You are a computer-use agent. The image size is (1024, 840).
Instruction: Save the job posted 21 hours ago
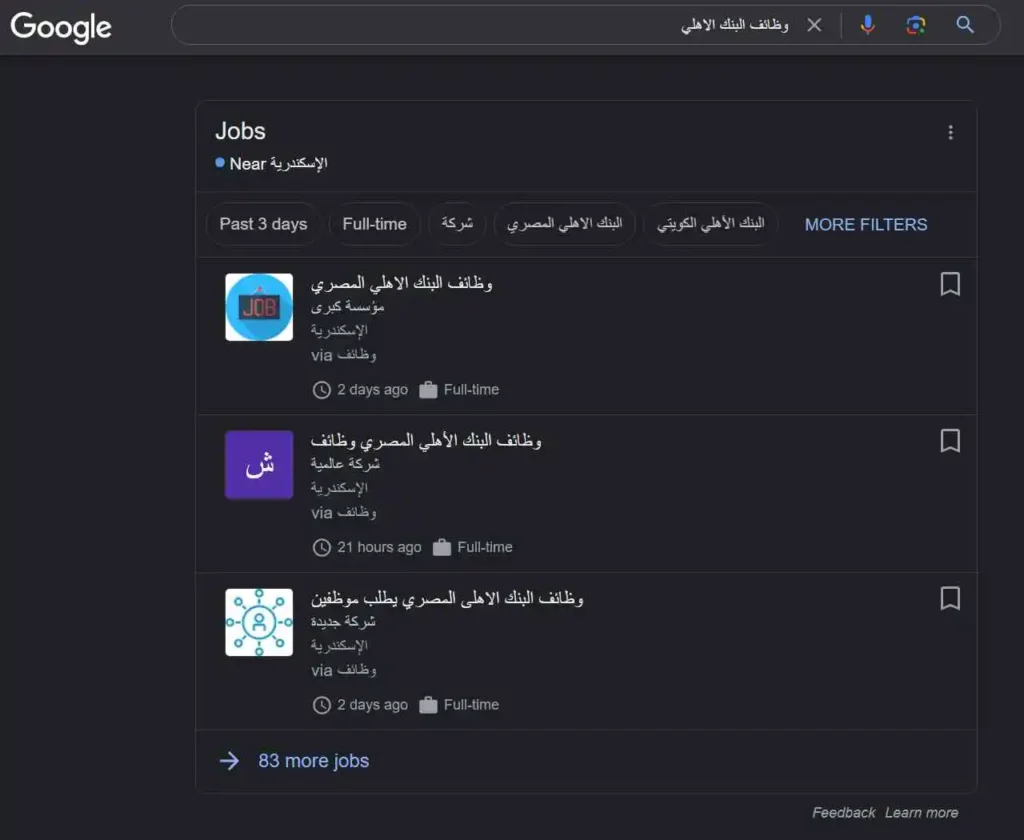(x=950, y=442)
